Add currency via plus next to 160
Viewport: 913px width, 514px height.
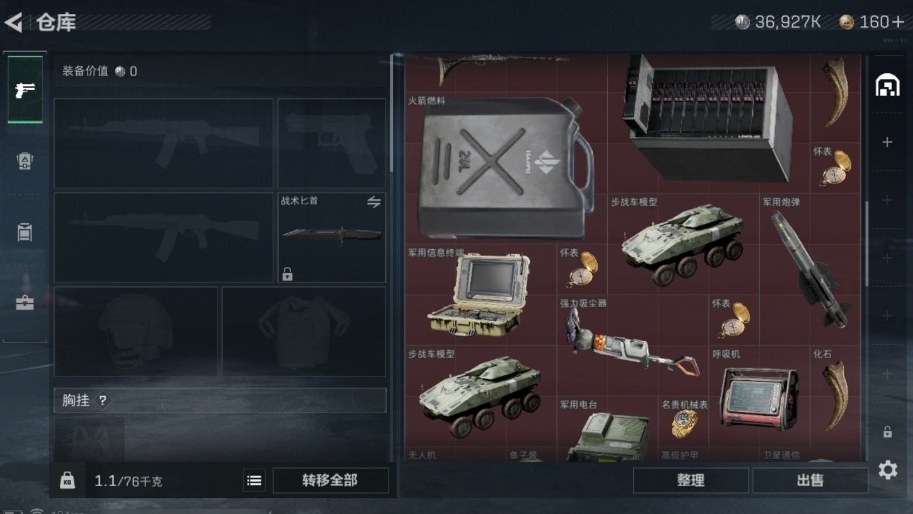point(898,22)
